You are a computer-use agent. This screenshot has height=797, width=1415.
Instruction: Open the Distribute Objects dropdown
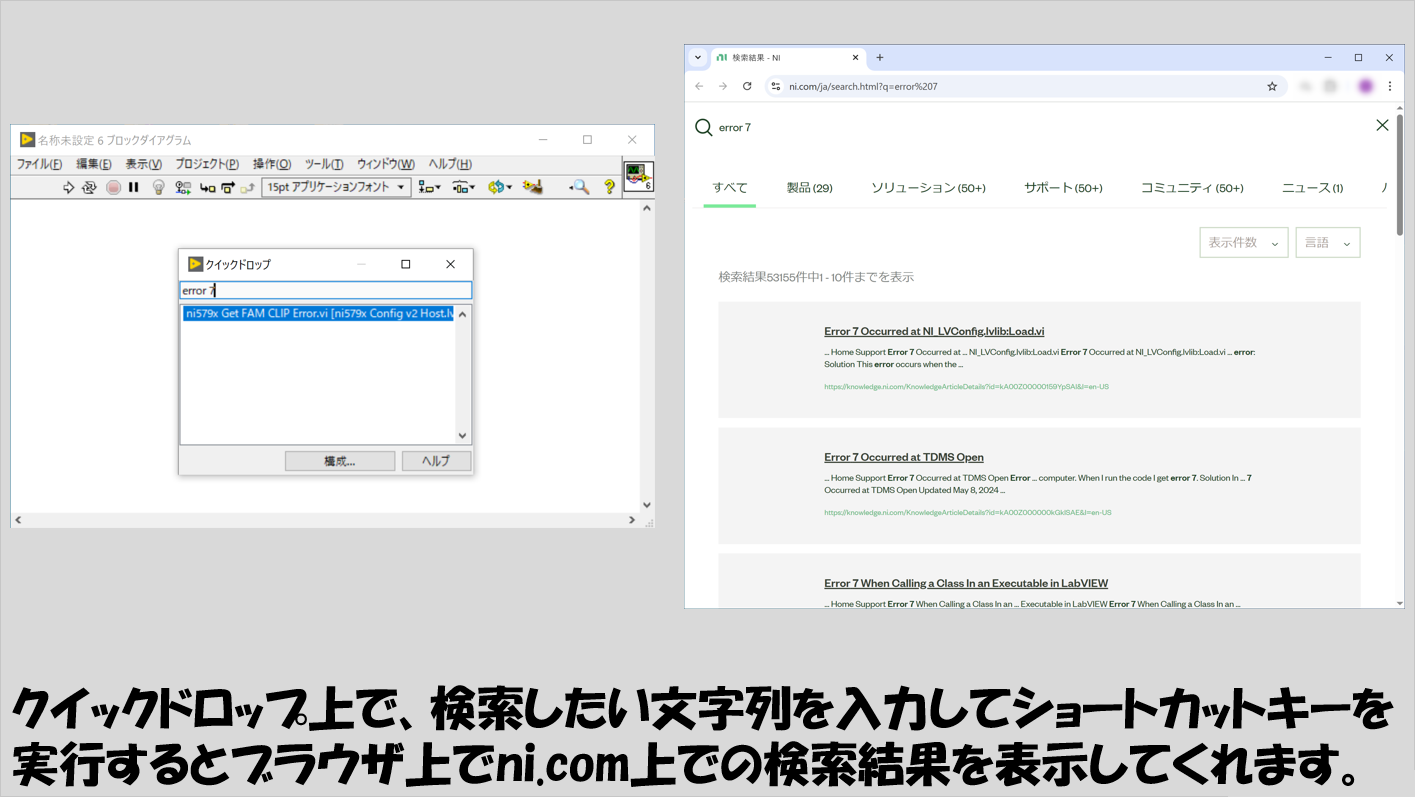pos(463,187)
